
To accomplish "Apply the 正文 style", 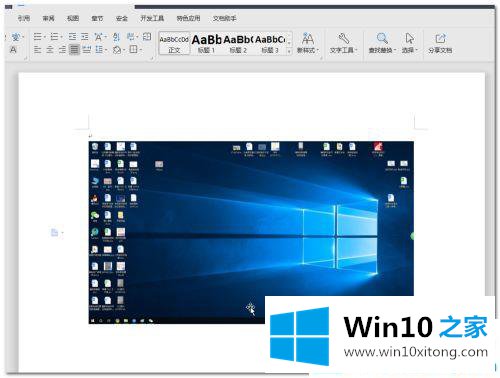I will click(174, 43).
